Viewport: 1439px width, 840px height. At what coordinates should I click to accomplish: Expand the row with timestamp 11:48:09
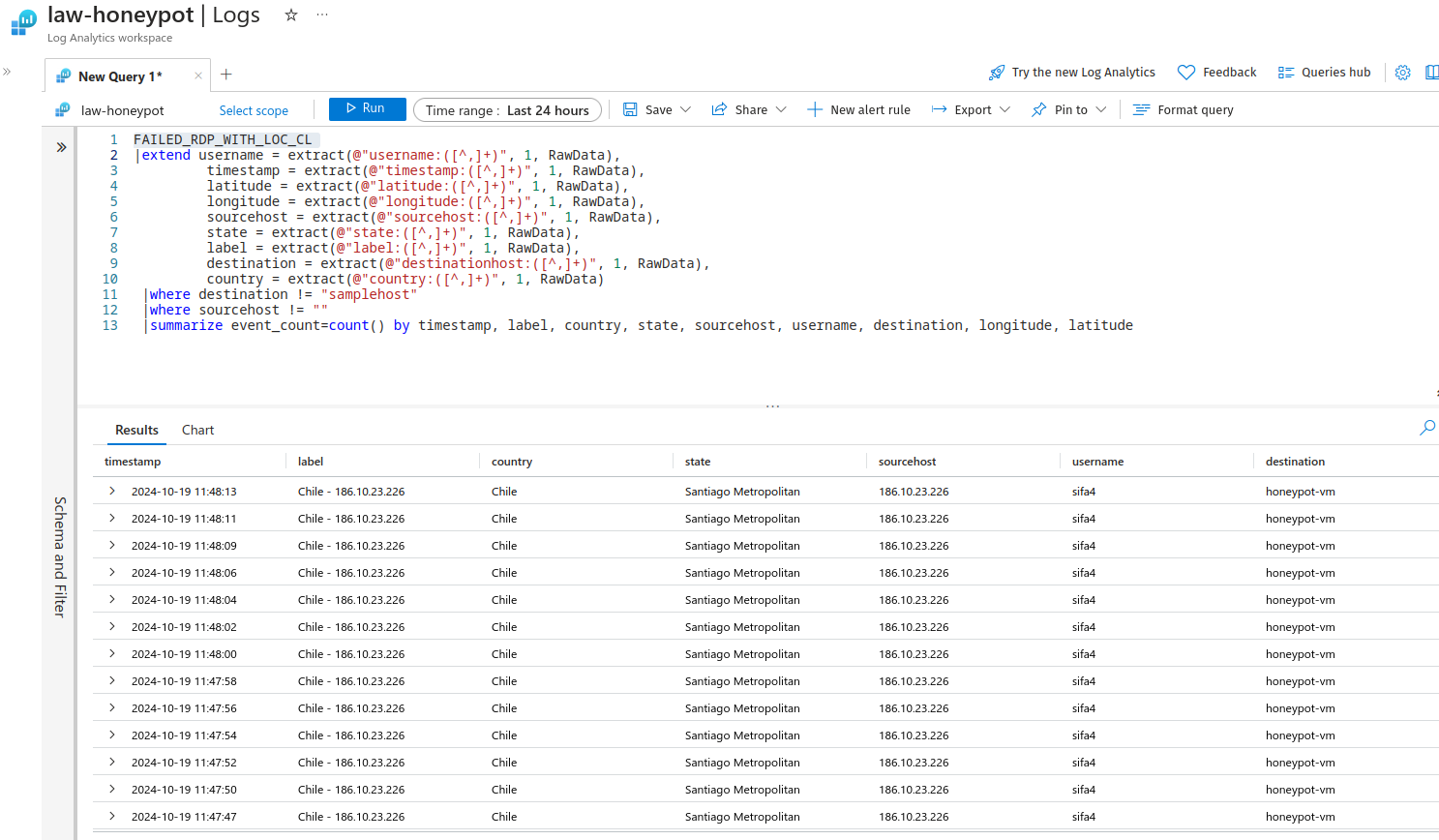[112, 545]
